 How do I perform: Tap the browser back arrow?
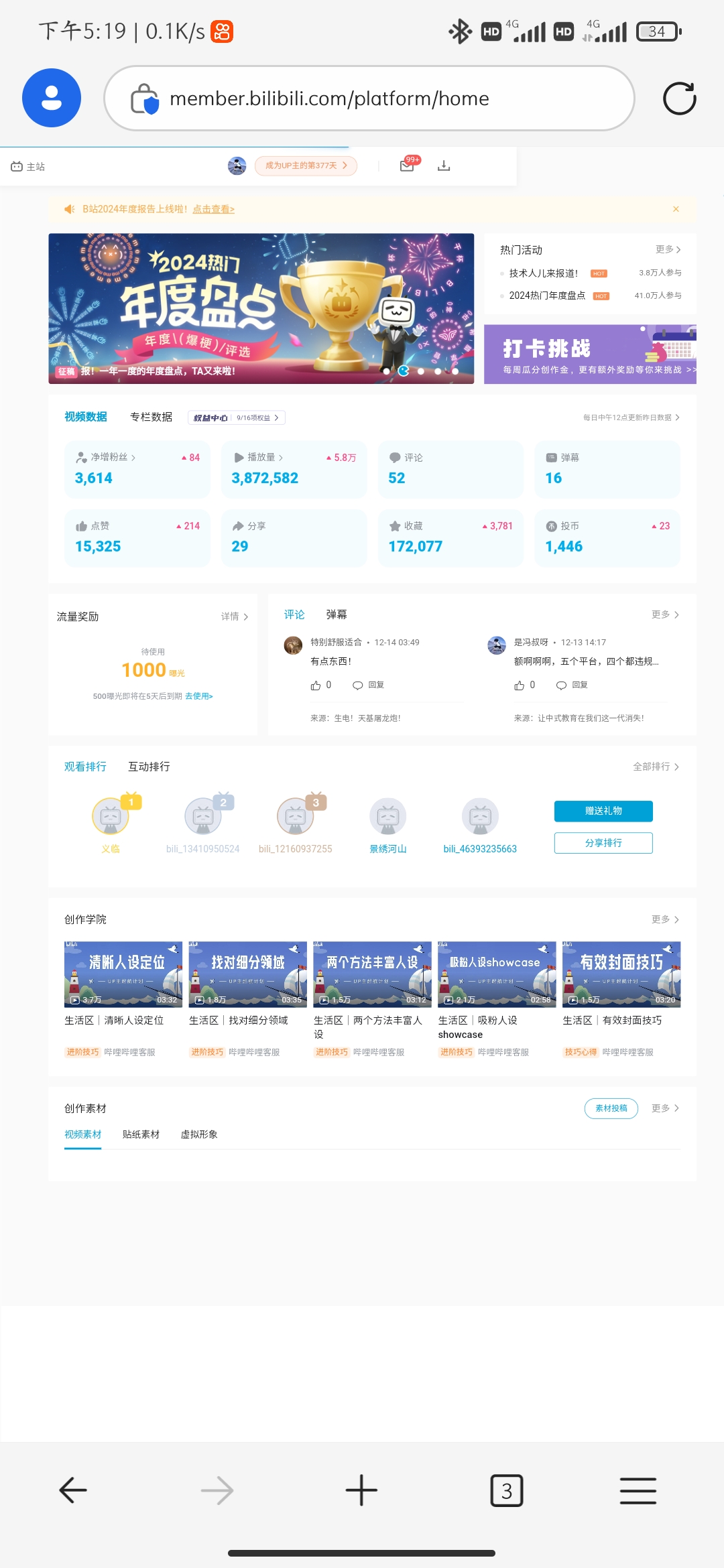coord(72,1490)
